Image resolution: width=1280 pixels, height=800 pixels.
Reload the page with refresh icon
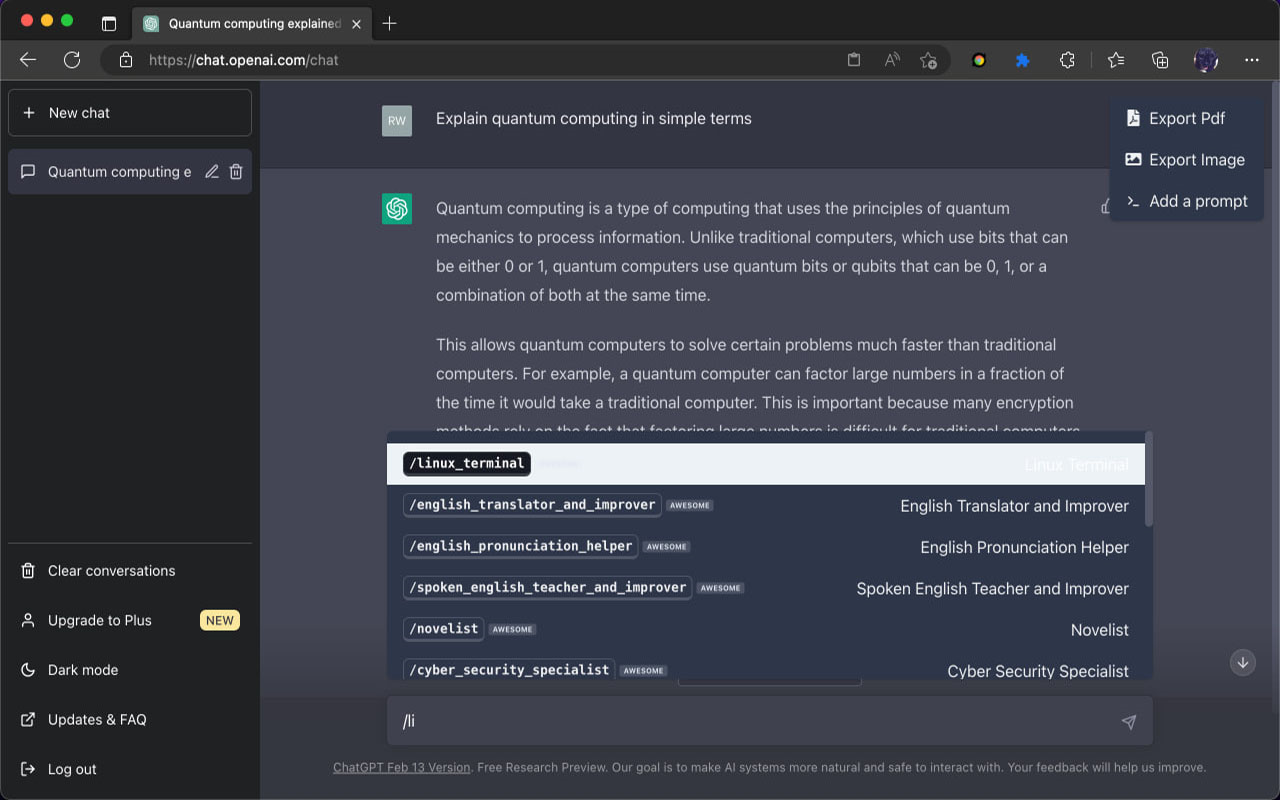click(72, 60)
